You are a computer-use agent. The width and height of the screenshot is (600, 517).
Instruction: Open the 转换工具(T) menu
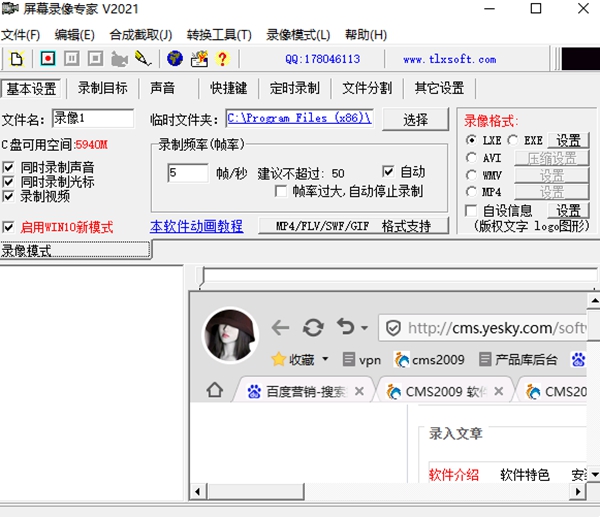pyautogui.click(x=218, y=35)
